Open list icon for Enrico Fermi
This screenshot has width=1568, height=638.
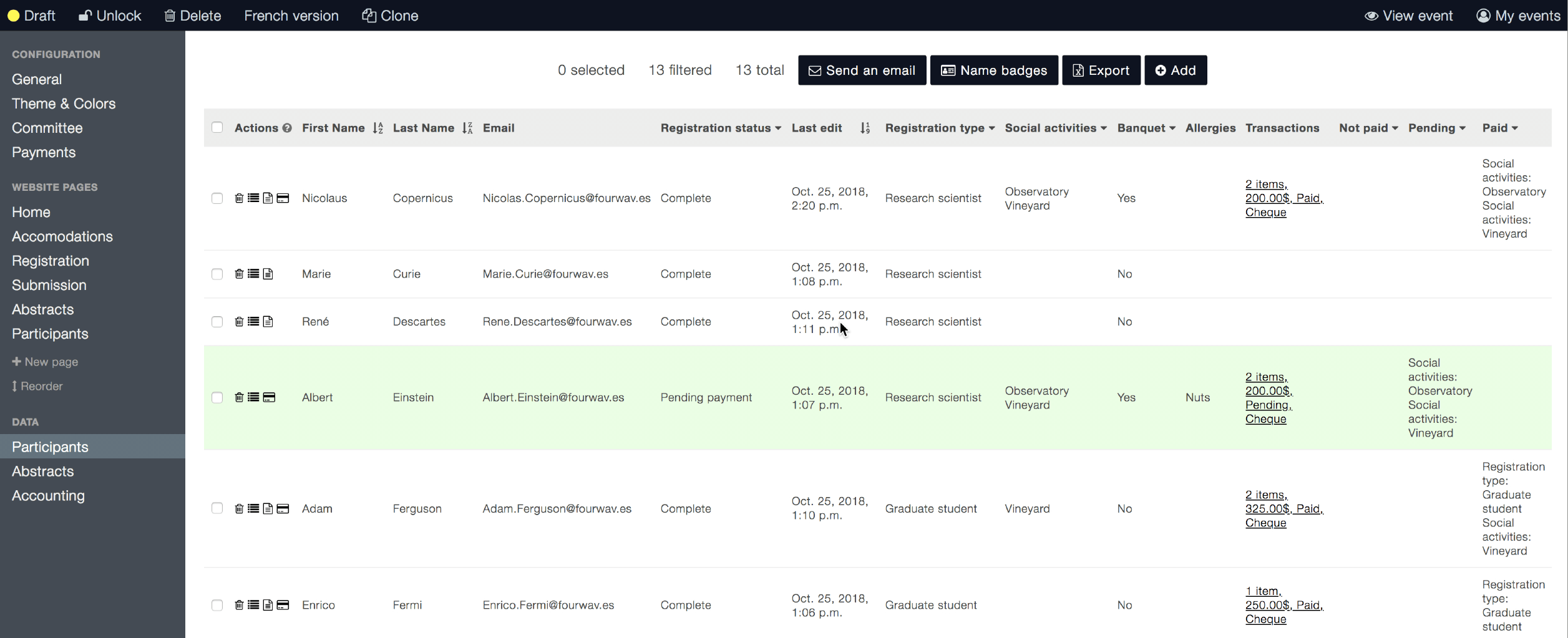tap(253, 605)
